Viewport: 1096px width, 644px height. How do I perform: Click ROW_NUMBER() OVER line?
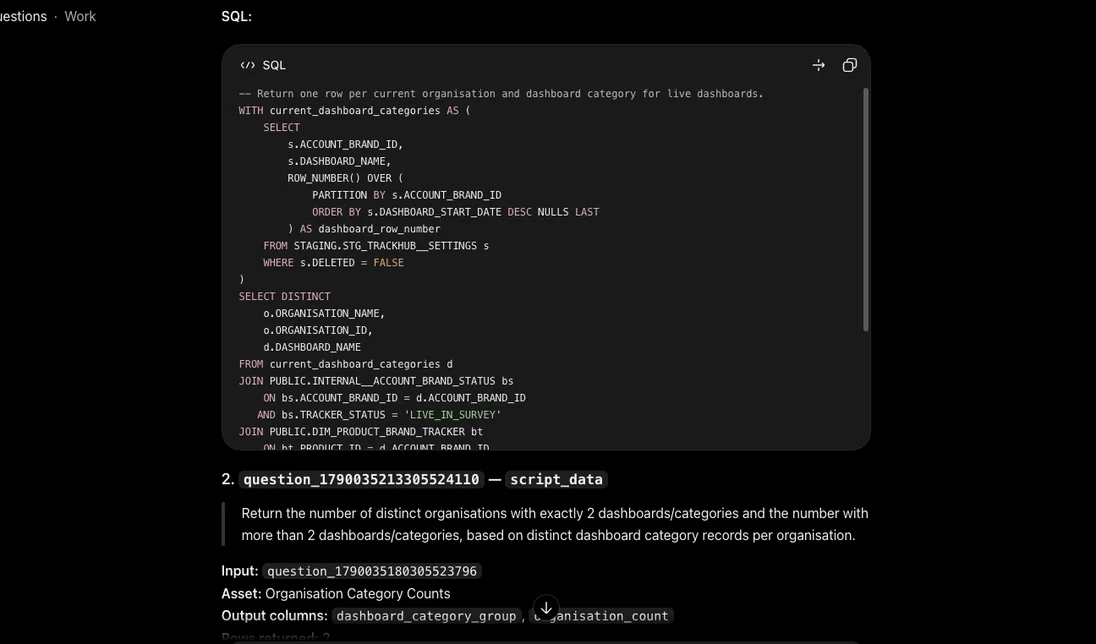click(345, 178)
